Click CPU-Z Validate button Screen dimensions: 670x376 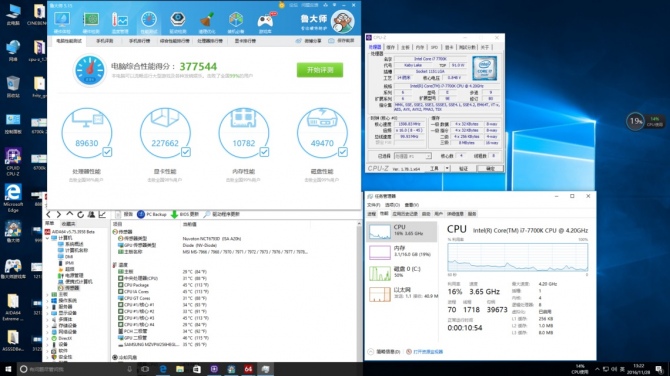(464, 169)
